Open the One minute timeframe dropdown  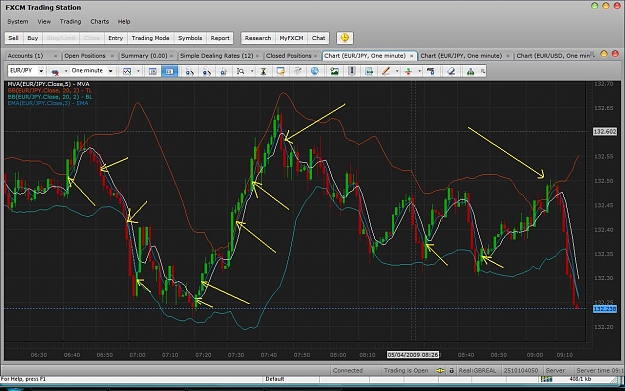110,71
